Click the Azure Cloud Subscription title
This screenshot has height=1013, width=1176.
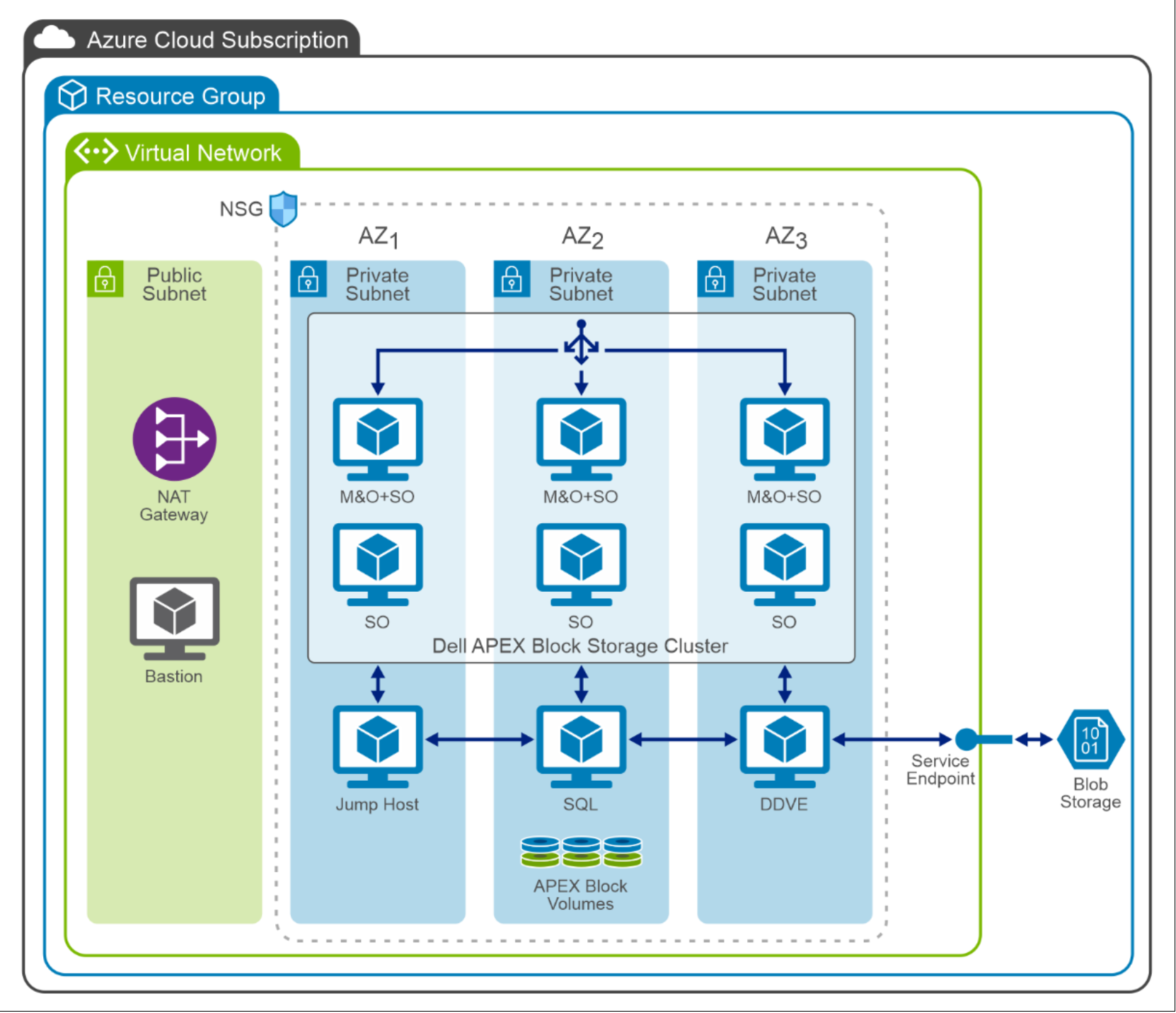point(218,40)
